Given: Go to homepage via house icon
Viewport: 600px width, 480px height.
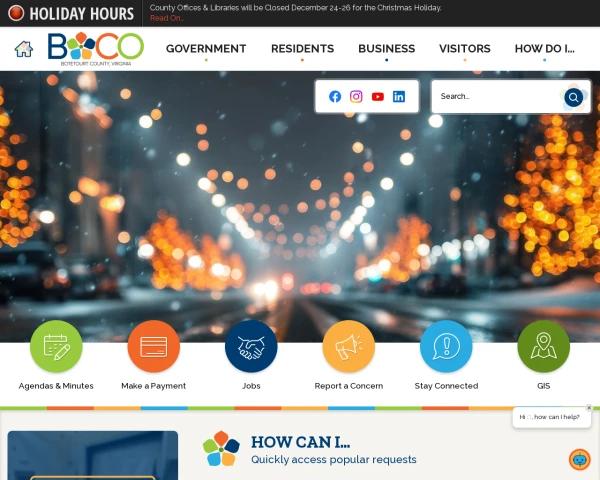Looking at the screenshot, I should pyautogui.click(x=24, y=49).
